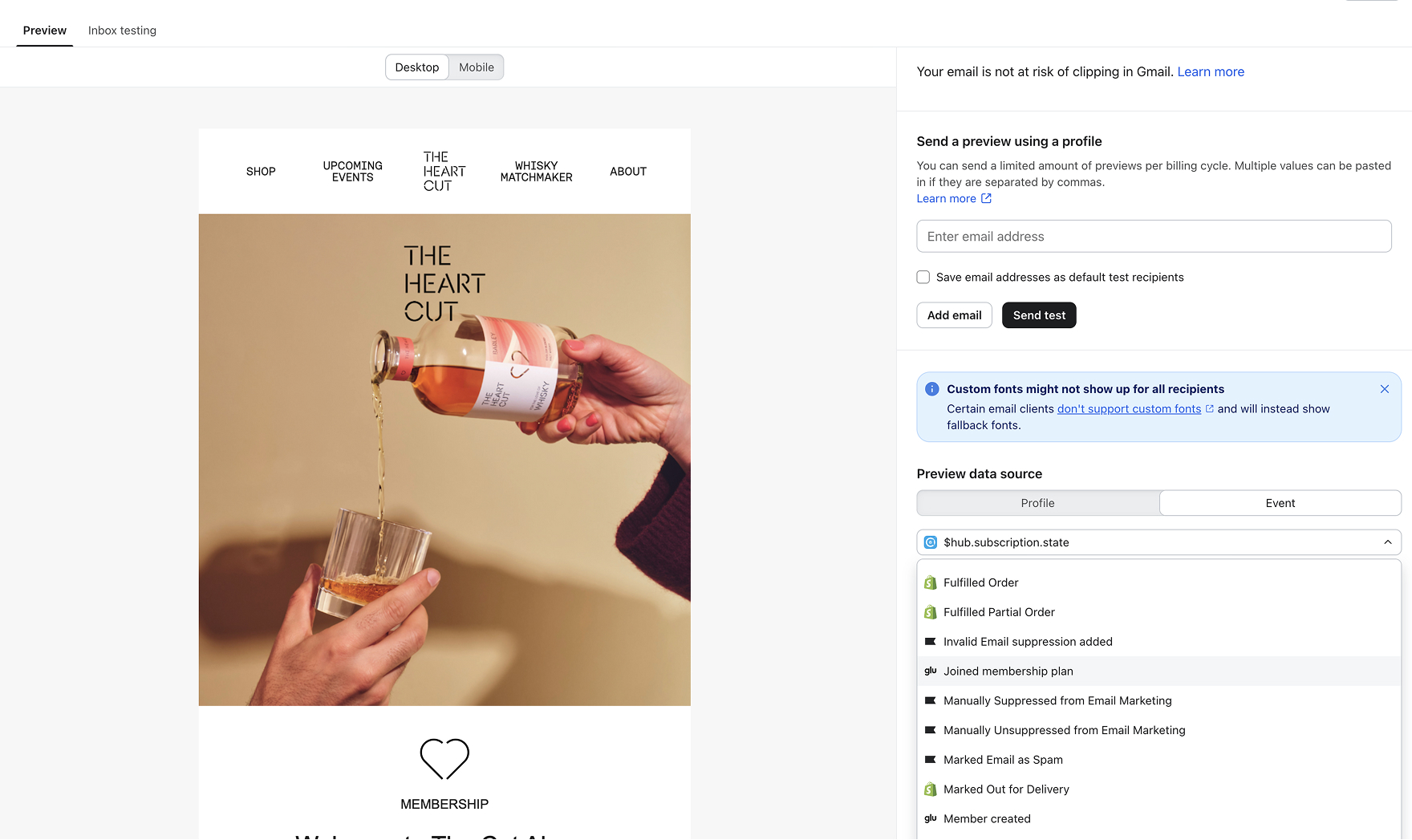Dismiss the custom fonts info banner
This screenshot has height=840, width=1412.
coord(1384,389)
